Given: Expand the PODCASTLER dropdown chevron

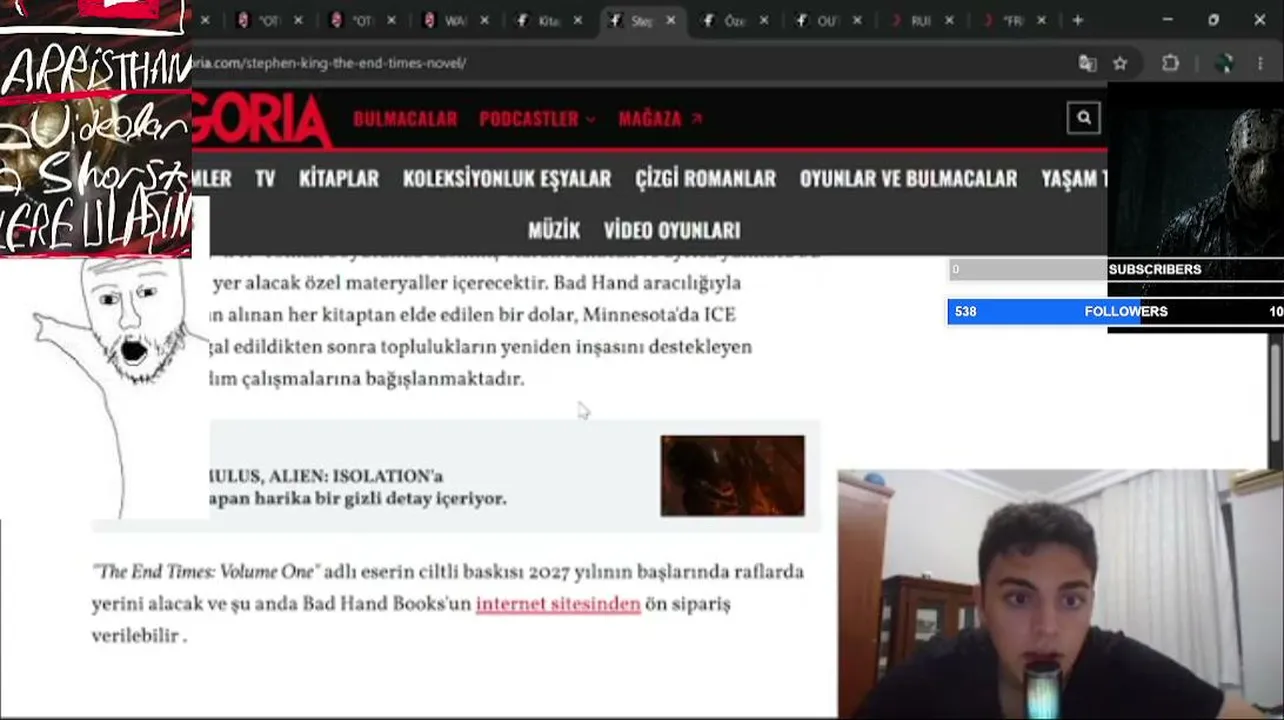Looking at the screenshot, I should (x=591, y=119).
